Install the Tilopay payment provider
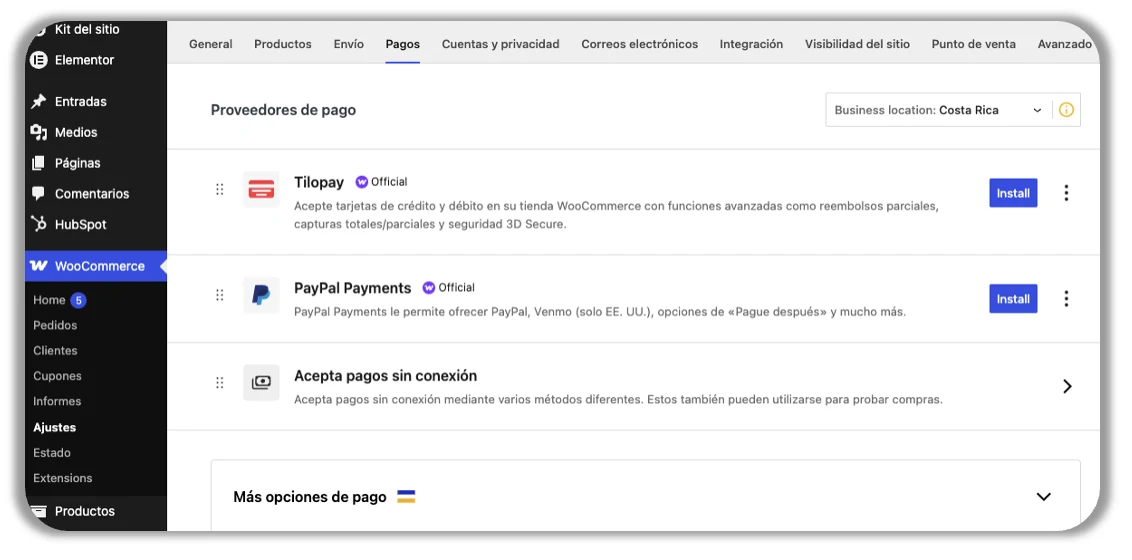This screenshot has height=560, width=1132. tap(1013, 193)
